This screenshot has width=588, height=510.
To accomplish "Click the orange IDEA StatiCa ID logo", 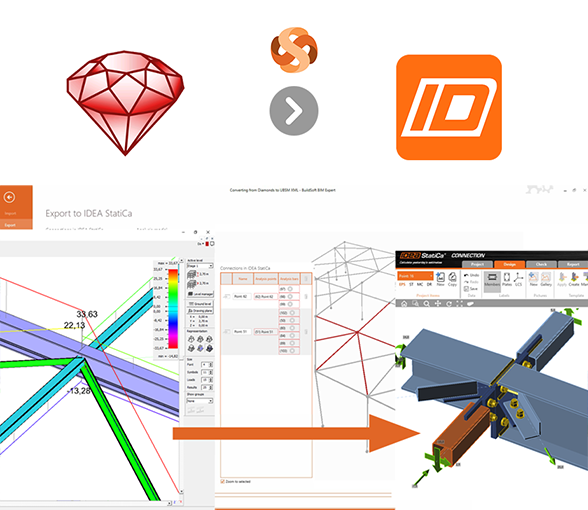I will pyautogui.click(x=449, y=107).
